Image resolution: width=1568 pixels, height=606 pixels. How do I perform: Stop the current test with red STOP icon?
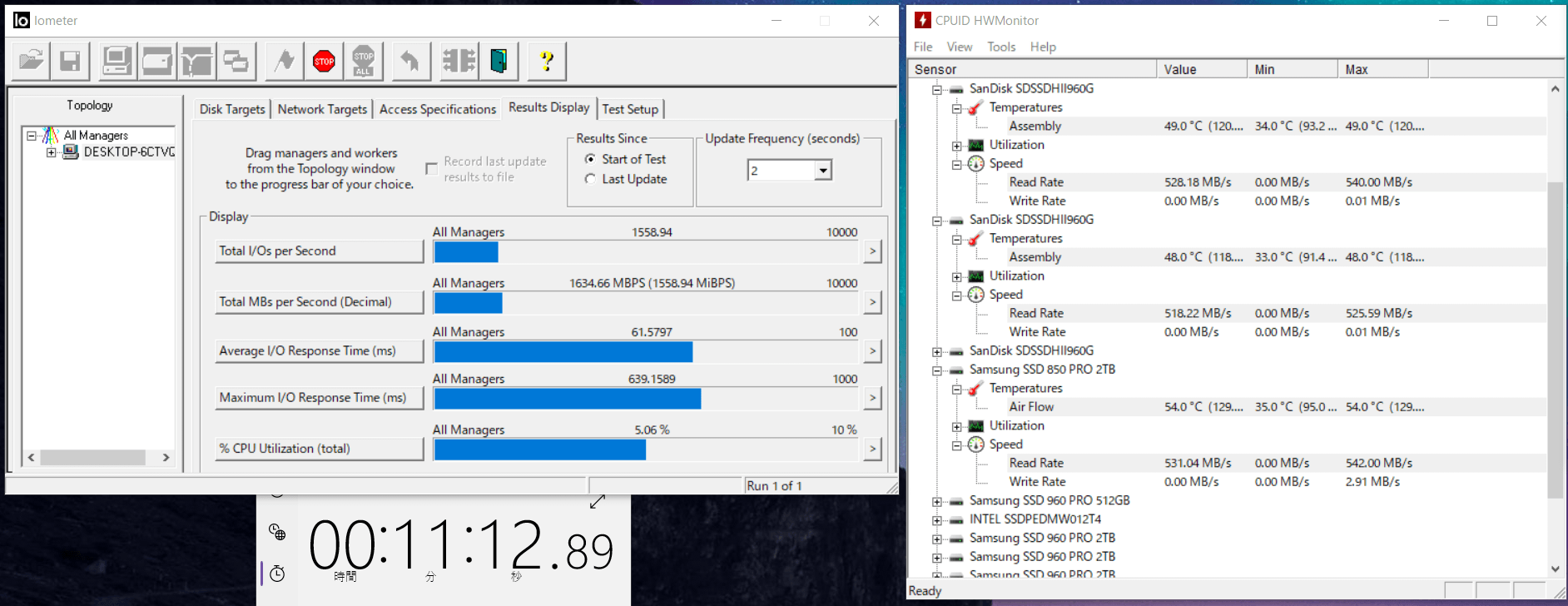point(324,61)
